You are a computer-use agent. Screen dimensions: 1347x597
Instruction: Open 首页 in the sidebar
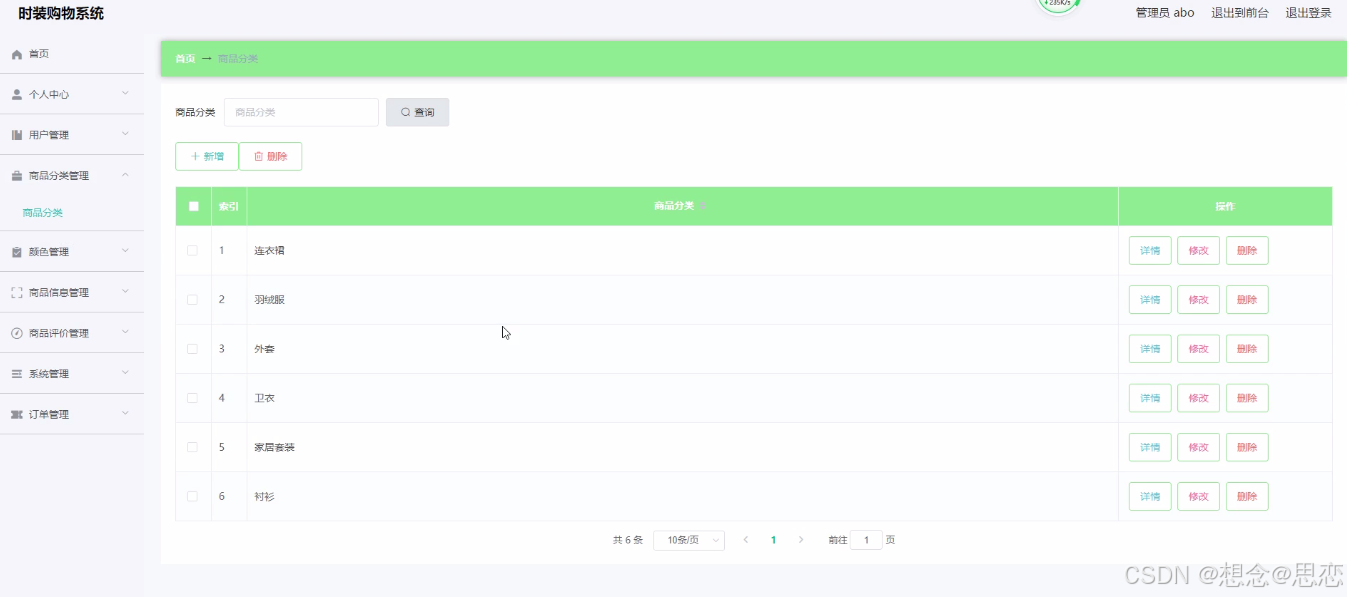(x=72, y=54)
